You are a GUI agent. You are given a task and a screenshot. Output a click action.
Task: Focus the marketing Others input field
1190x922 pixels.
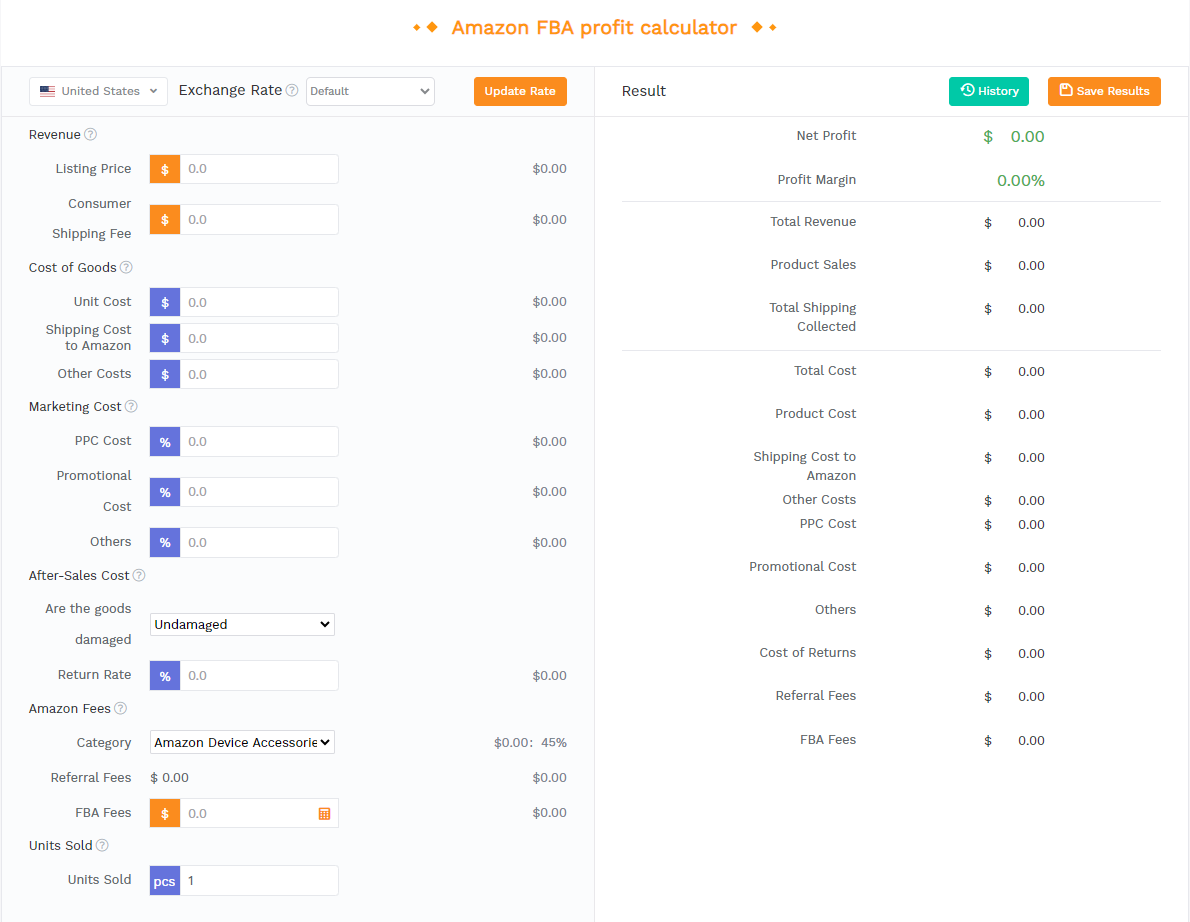point(259,543)
